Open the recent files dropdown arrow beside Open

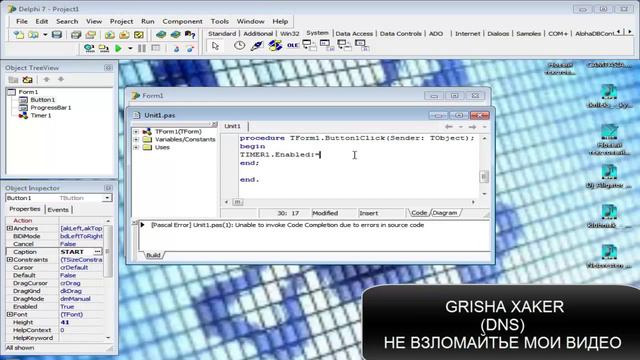tap(45, 35)
